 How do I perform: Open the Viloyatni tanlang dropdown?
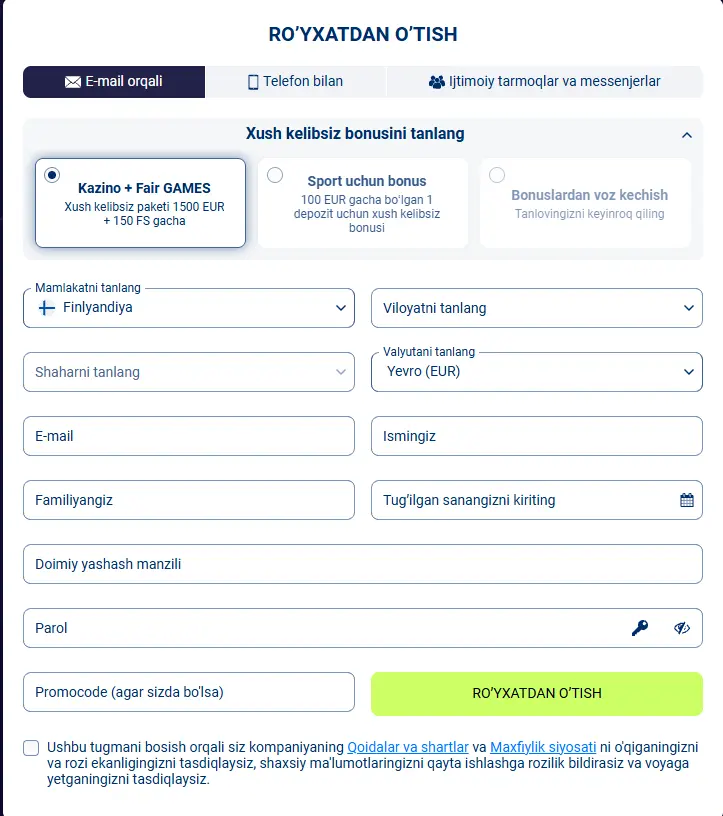(536, 308)
